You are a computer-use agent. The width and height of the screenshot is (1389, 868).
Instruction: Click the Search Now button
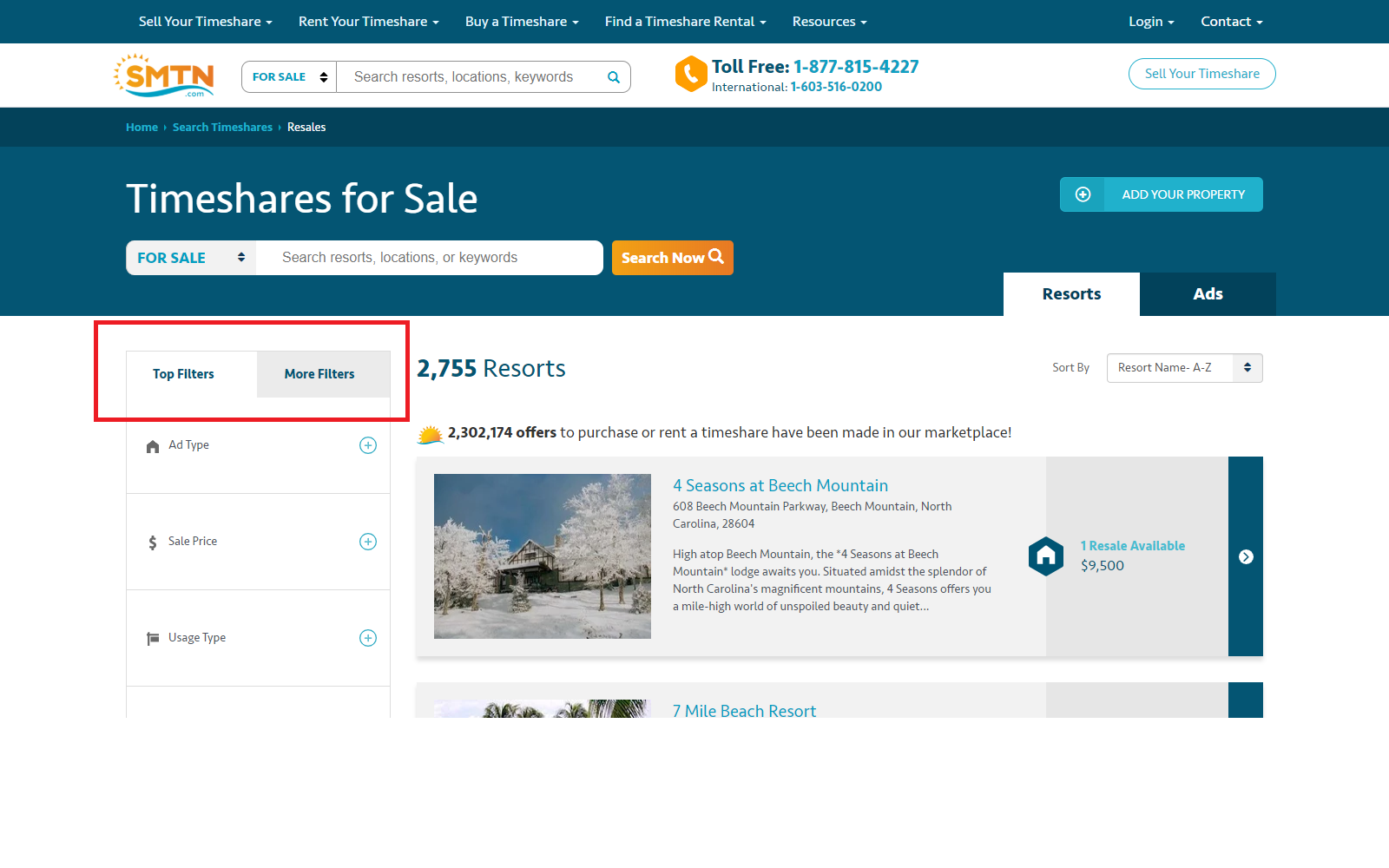(x=673, y=258)
